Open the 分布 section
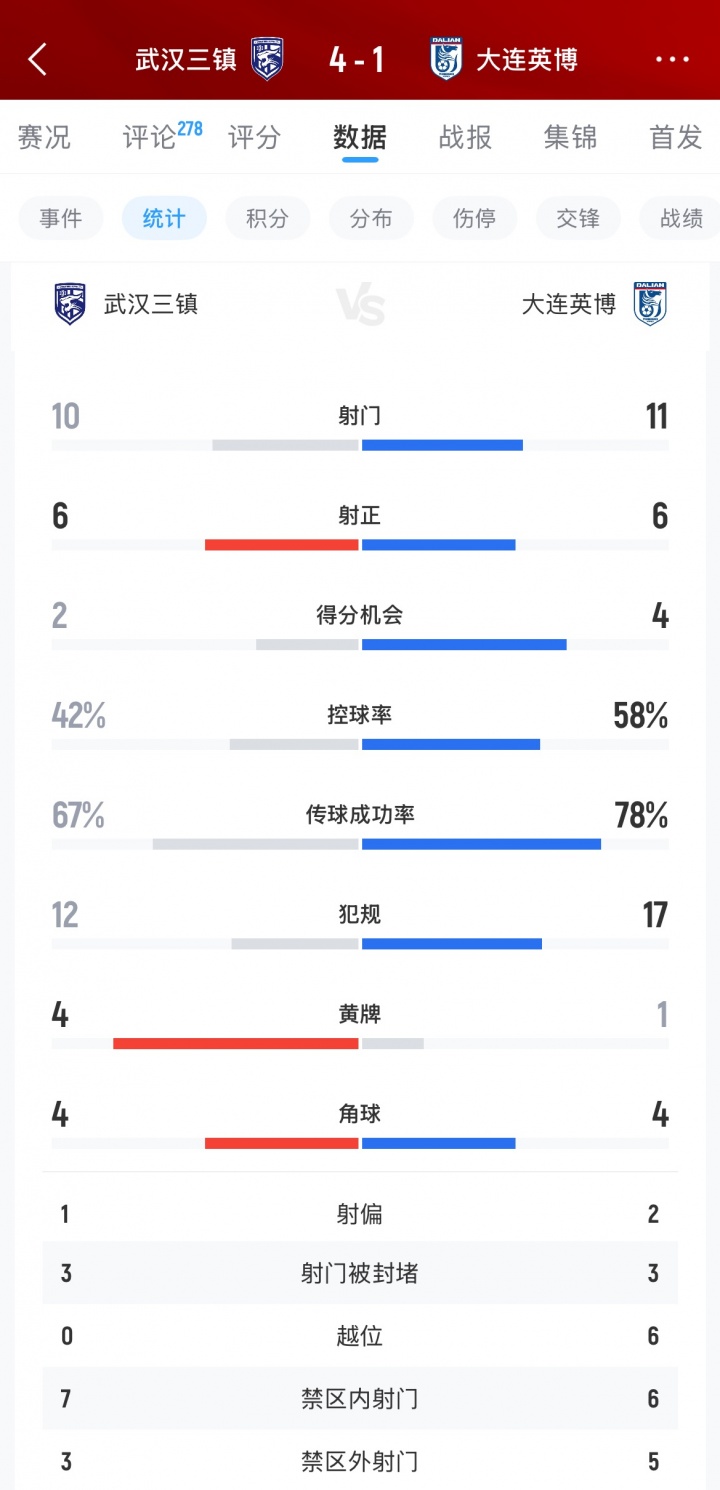 point(371,218)
